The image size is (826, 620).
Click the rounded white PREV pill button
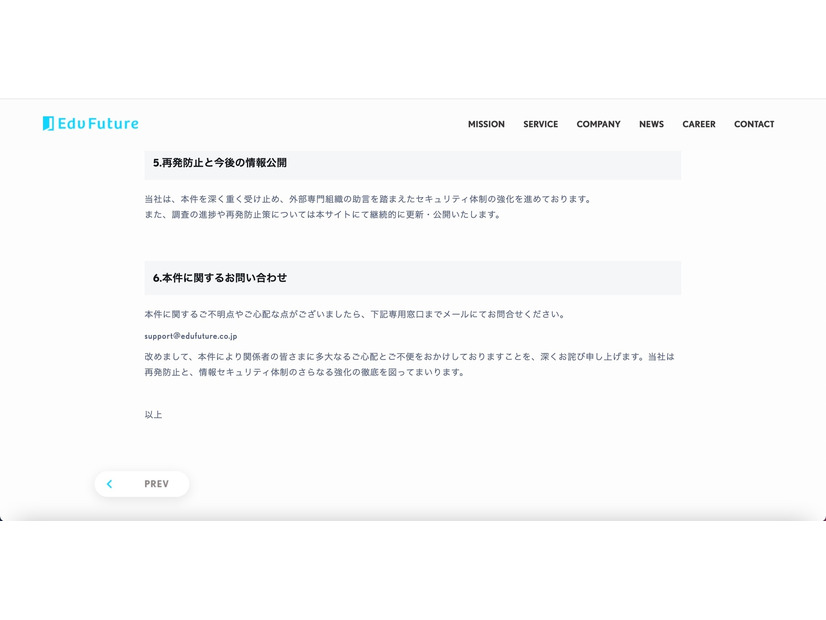[142, 484]
